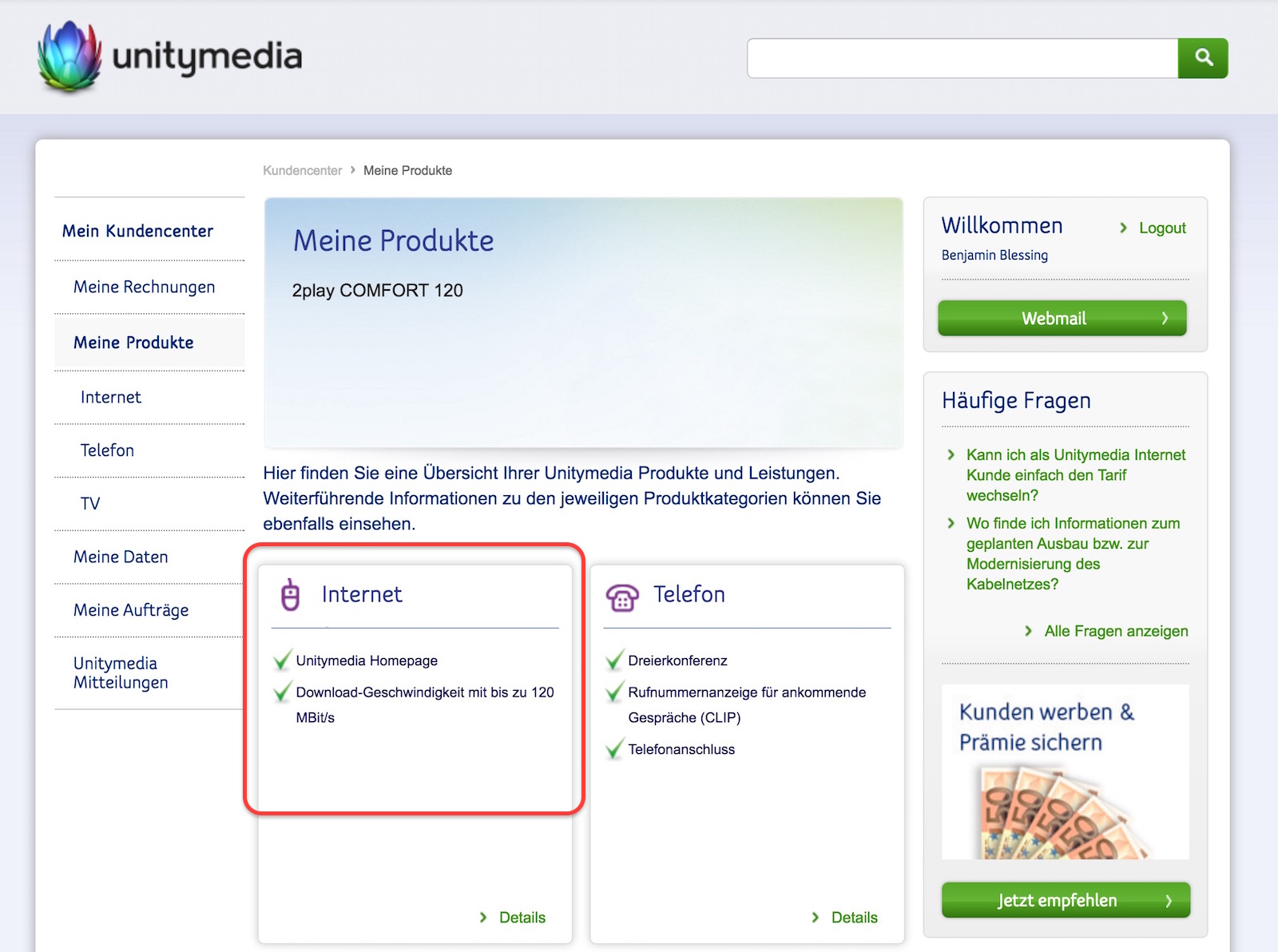Image resolution: width=1278 pixels, height=952 pixels.
Task: Open Webmail via the green button
Action: point(1062,318)
